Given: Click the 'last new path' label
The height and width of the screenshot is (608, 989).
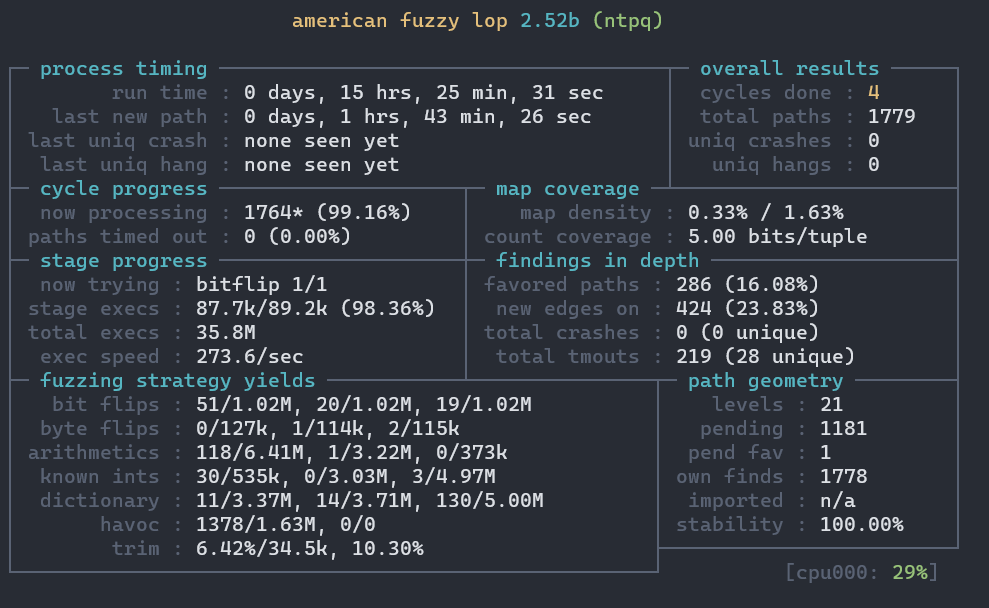Looking at the screenshot, I should (x=129, y=117).
